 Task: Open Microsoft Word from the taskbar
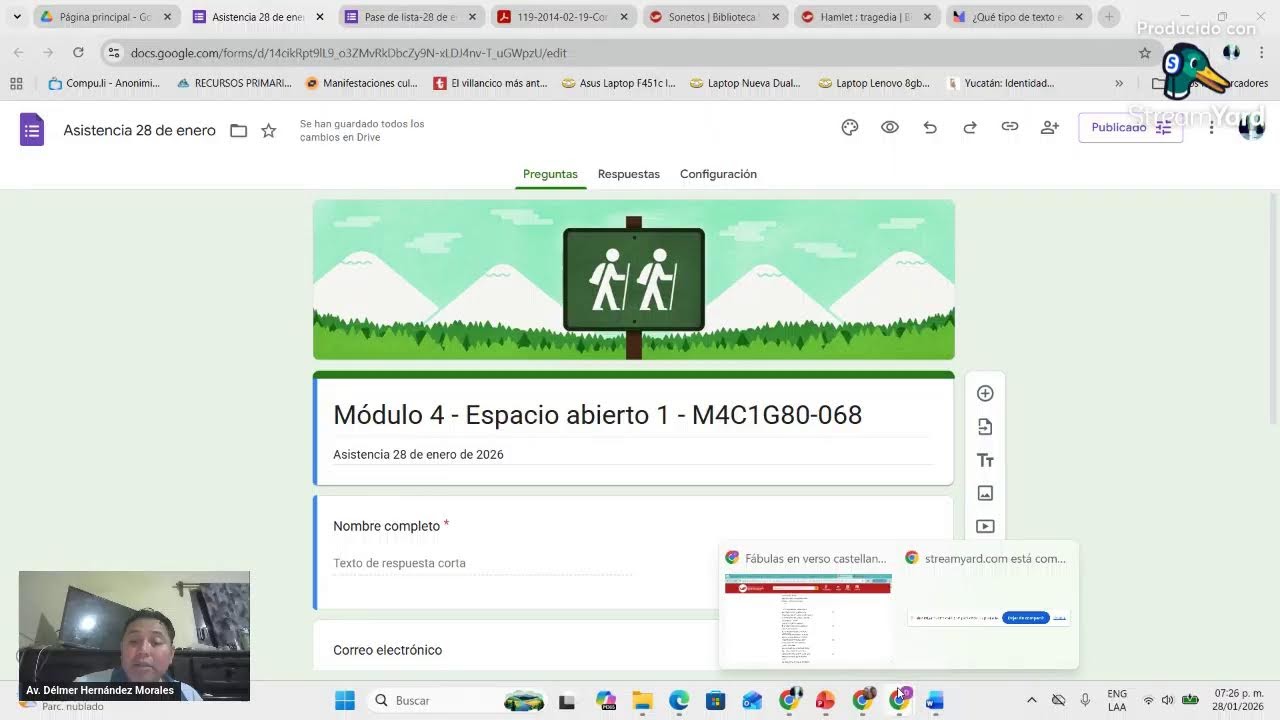point(935,700)
